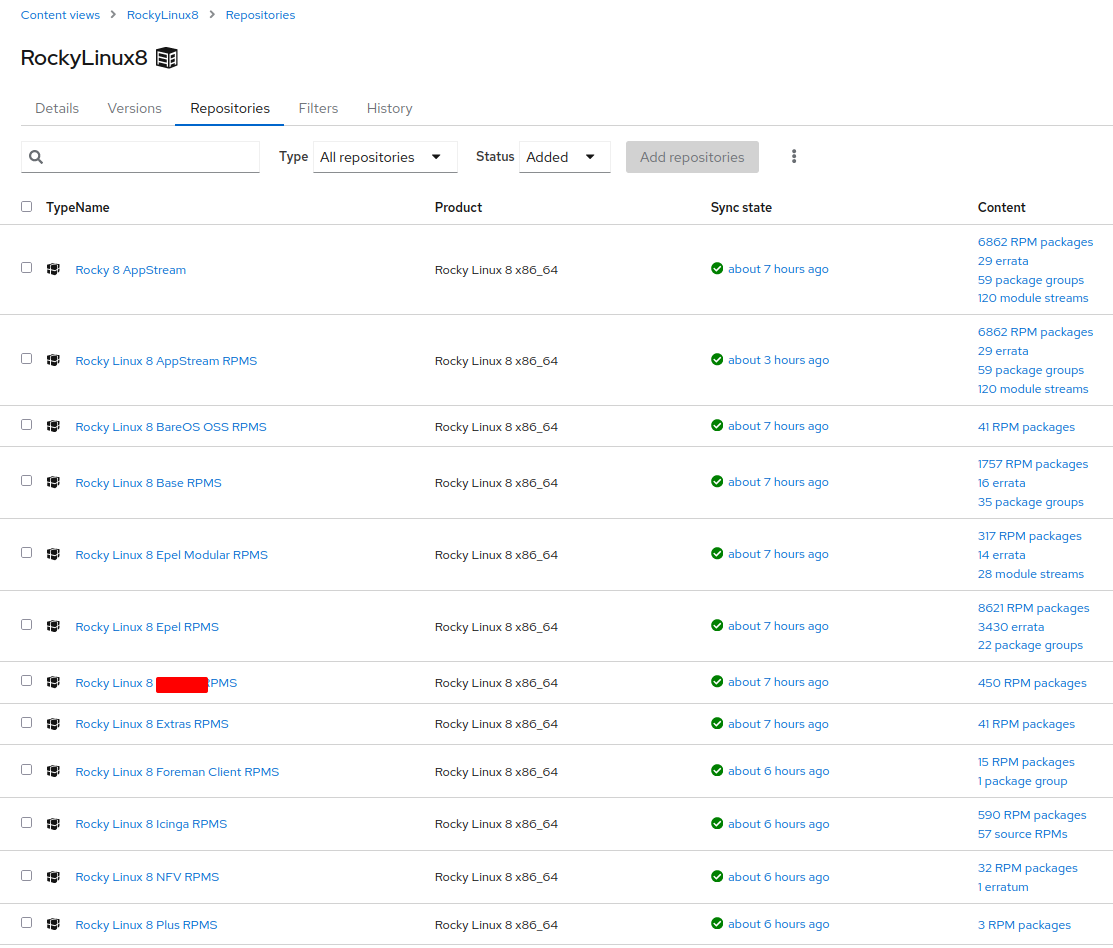The height and width of the screenshot is (948, 1113).
Task: Click green sync check for Rocky Linux 8 AppStream RPMS
Action: (x=717, y=359)
